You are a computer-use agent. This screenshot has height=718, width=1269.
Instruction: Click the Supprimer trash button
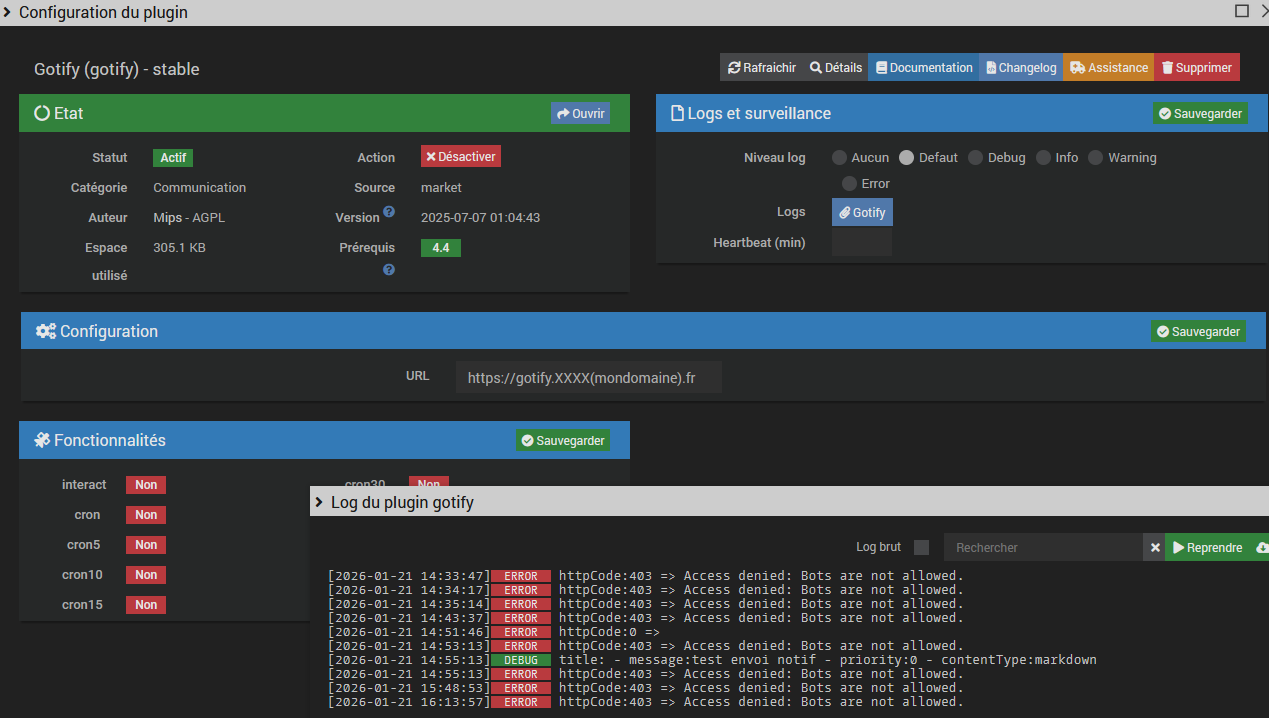(x=1196, y=68)
